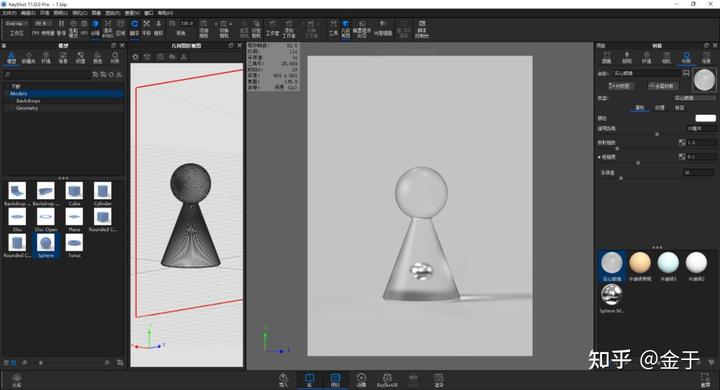Switch to material Textures (纹理) sub-tab

click(x=660, y=107)
